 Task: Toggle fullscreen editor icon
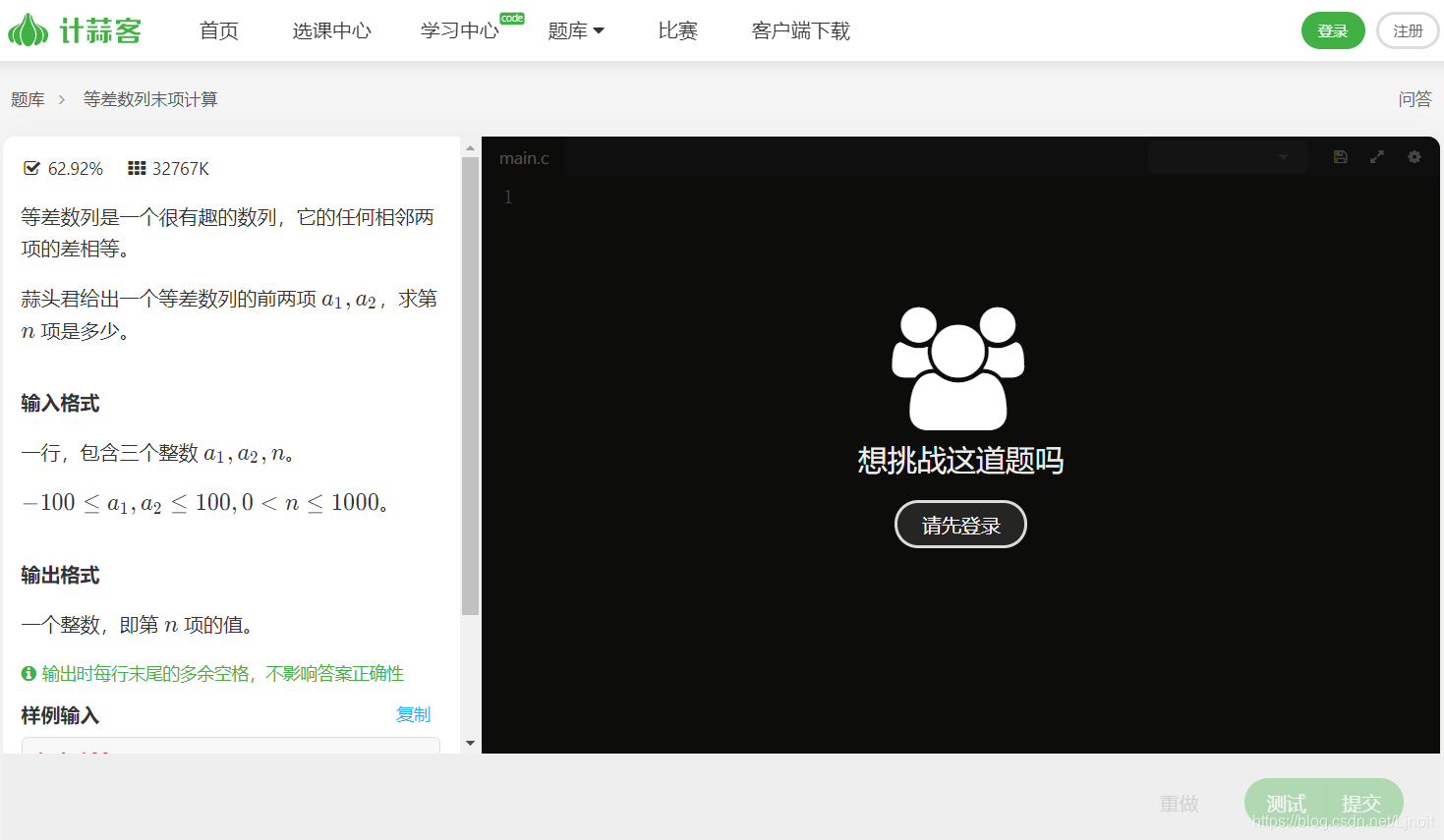coord(1377,157)
